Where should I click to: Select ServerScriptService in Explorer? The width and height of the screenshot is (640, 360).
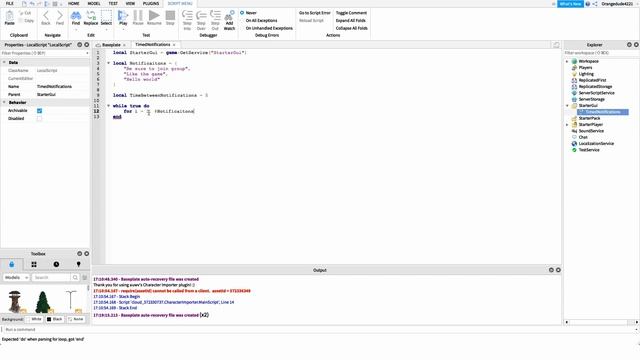click(x=596, y=93)
